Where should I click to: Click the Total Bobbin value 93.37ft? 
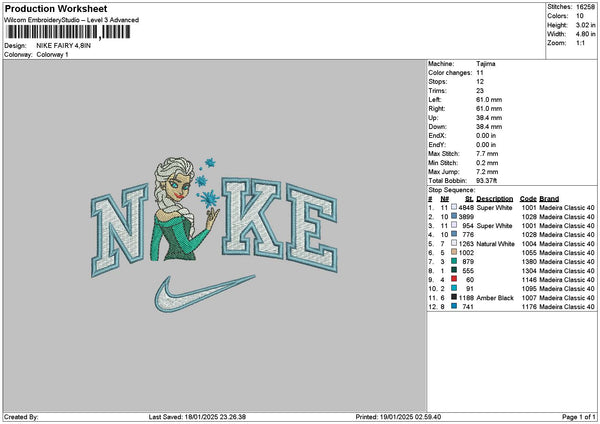pos(487,181)
